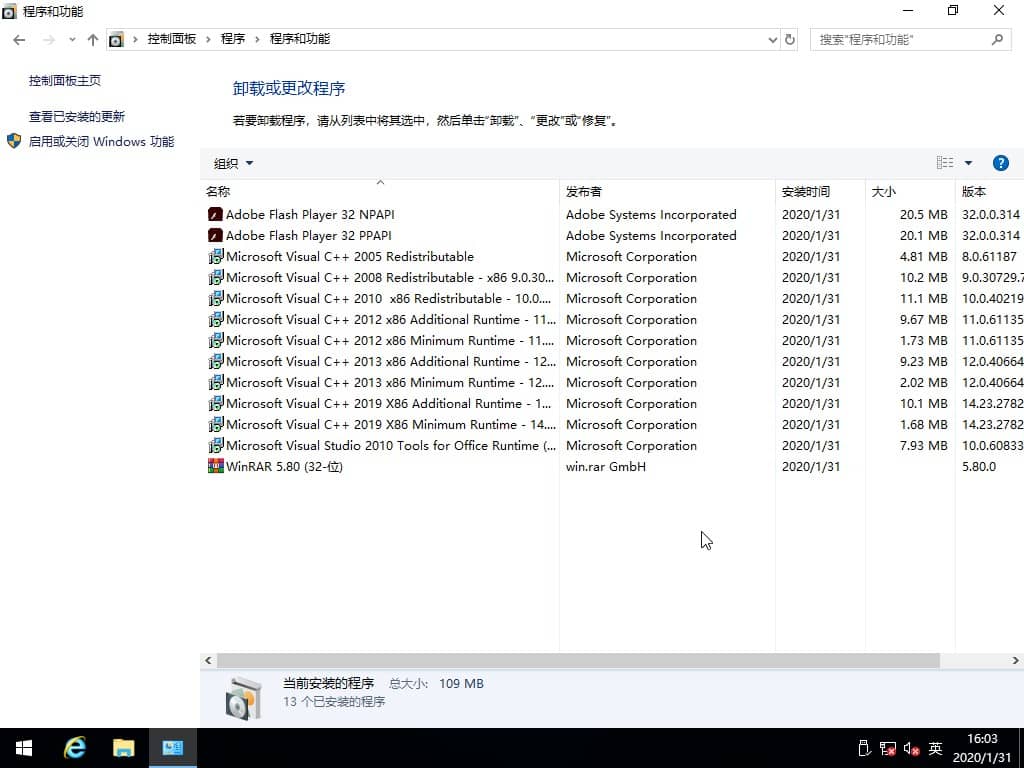The image size is (1024, 768).
Task: Click the Control Panel taskbar button
Action: point(172,748)
